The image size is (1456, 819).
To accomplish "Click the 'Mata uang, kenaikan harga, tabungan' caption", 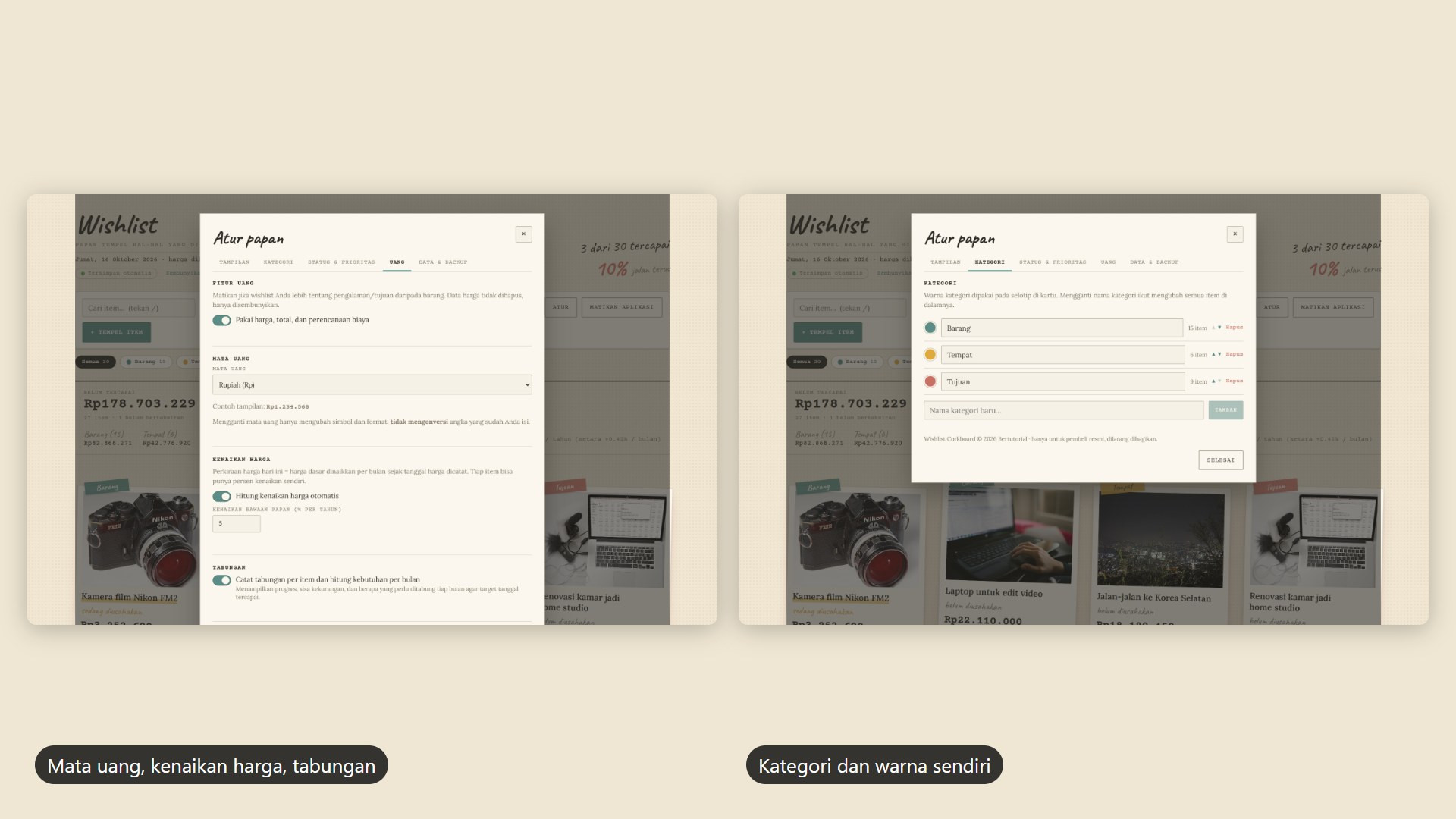I will [x=212, y=766].
